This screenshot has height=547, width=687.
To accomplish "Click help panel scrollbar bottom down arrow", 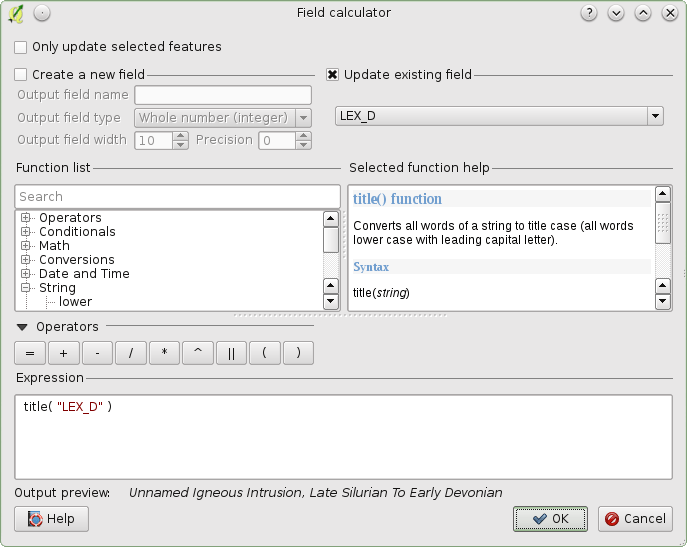I will point(663,302).
